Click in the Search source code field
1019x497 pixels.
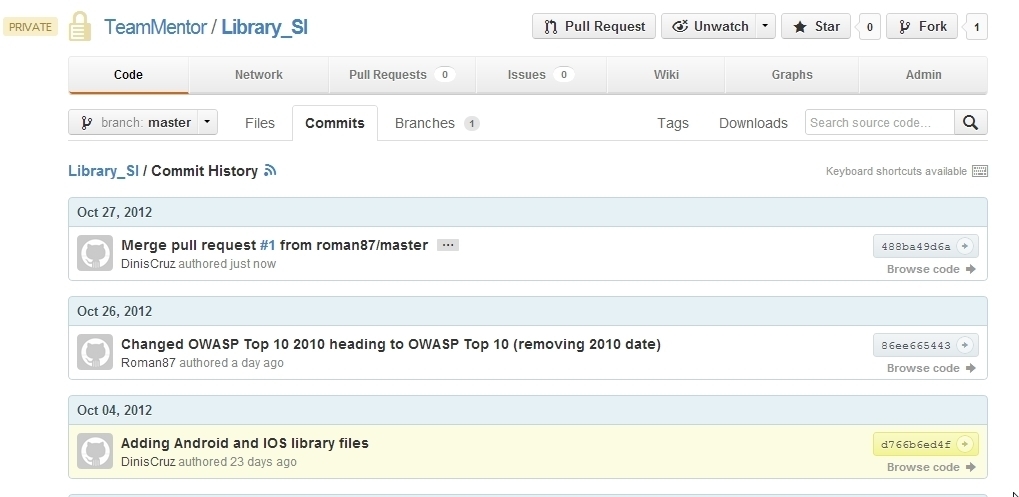867,123
